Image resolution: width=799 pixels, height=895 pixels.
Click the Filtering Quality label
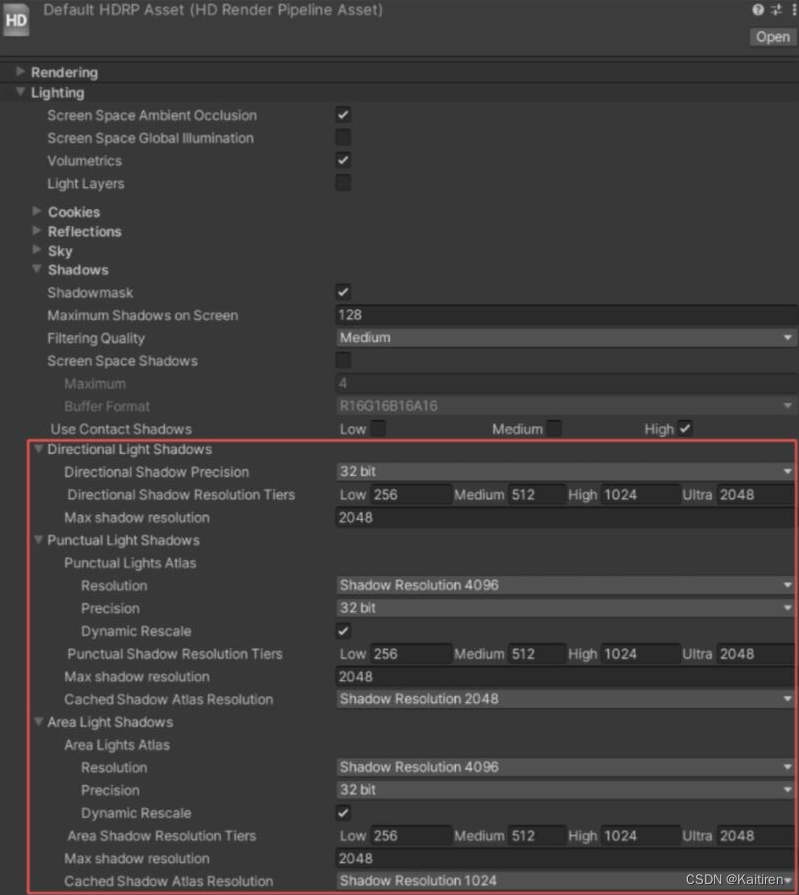96,338
